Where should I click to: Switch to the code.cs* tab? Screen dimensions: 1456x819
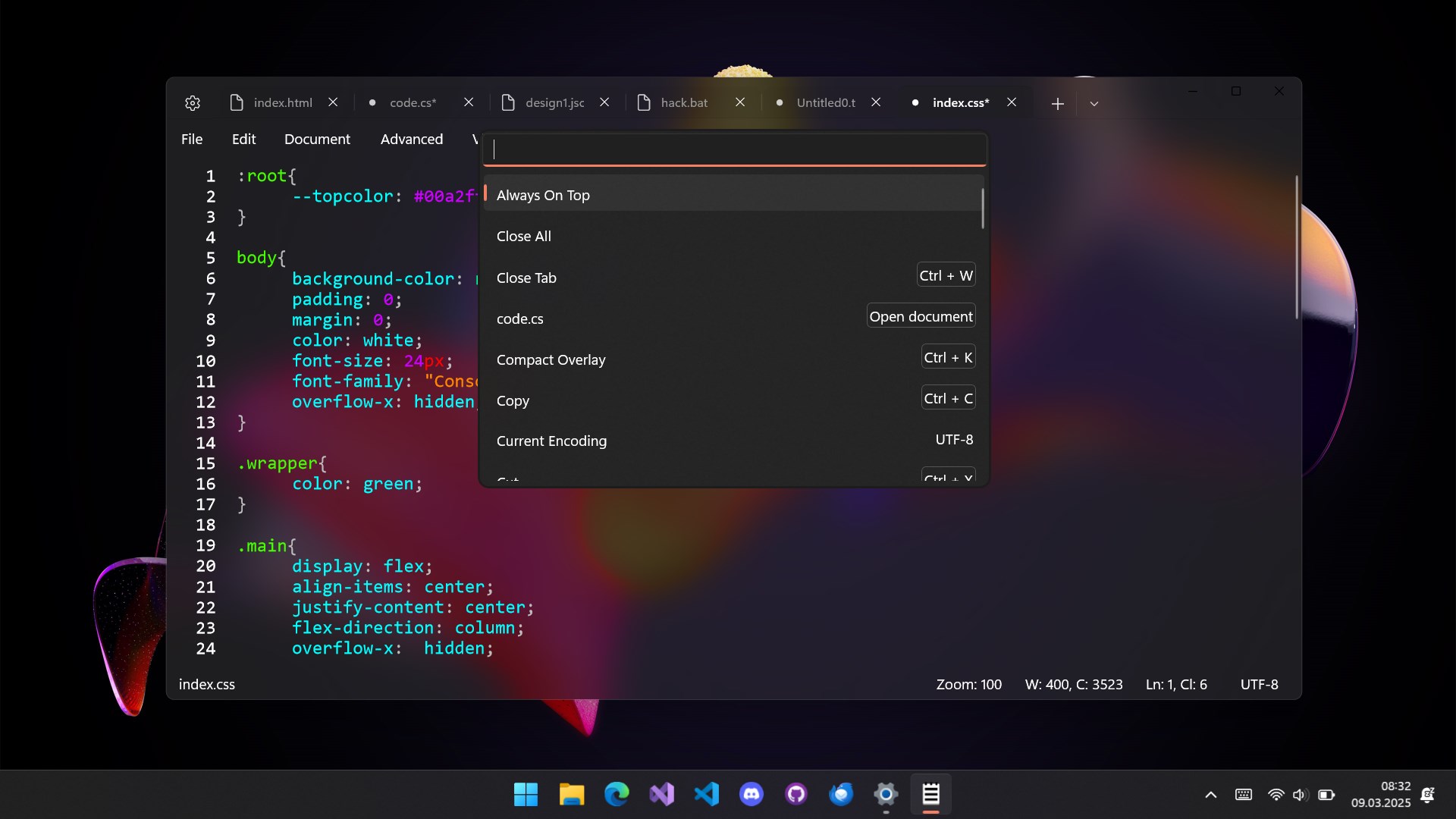tap(413, 102)
